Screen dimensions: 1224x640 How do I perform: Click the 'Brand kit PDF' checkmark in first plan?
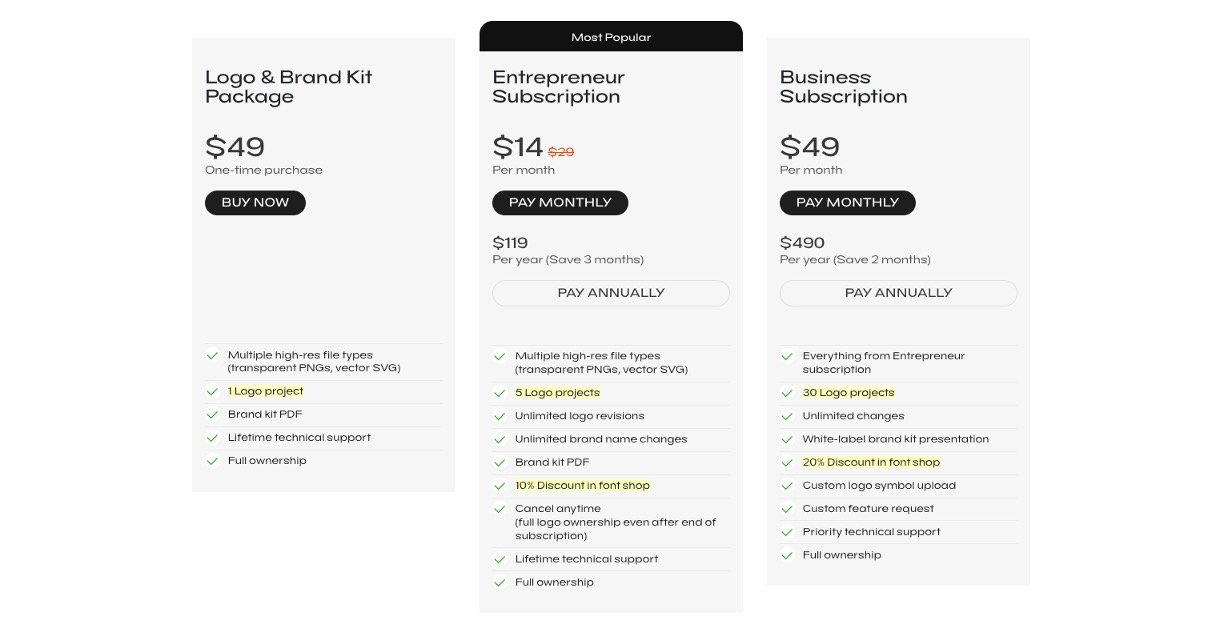coord(212,415)
